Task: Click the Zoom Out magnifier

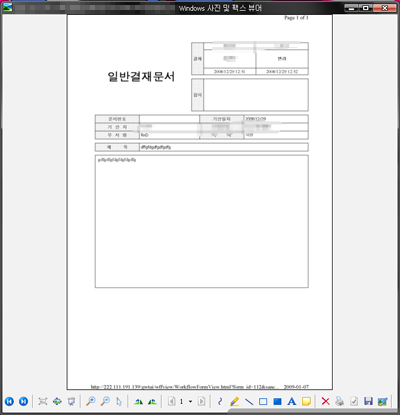Action: [105, 401]
